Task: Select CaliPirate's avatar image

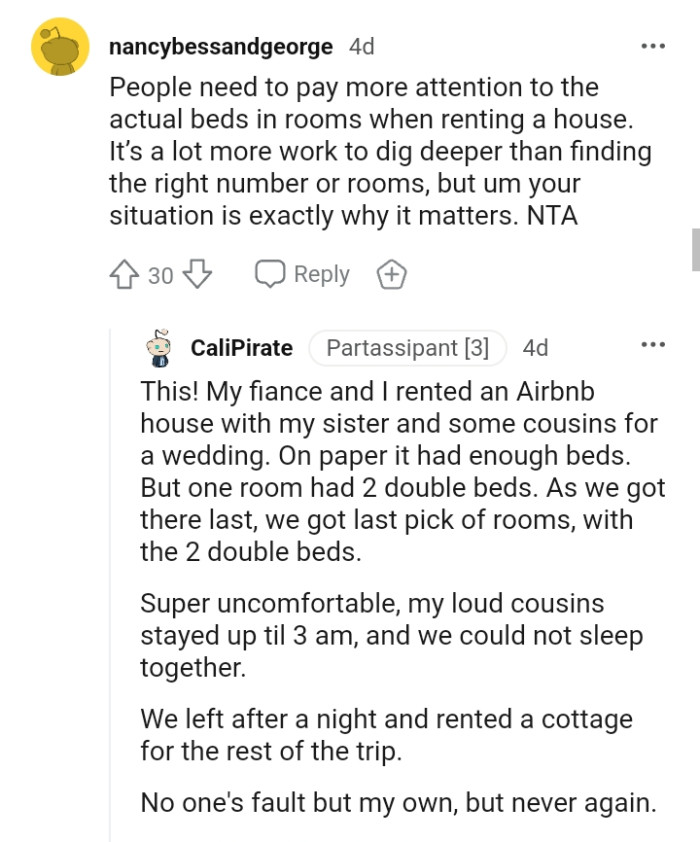Action: pyautogui.click(x=158, y=348)
